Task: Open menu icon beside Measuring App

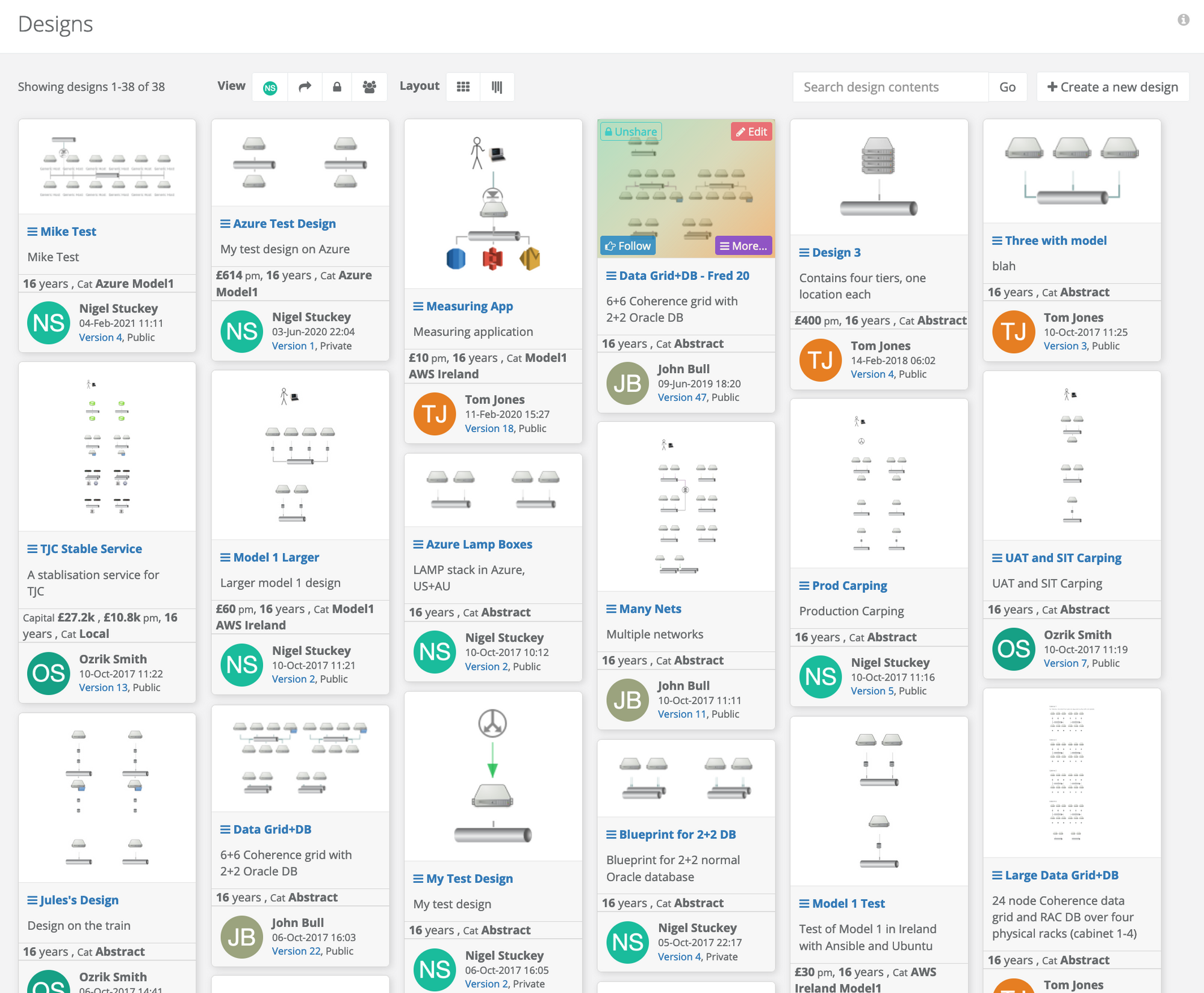Action: (x=418, y=306)
